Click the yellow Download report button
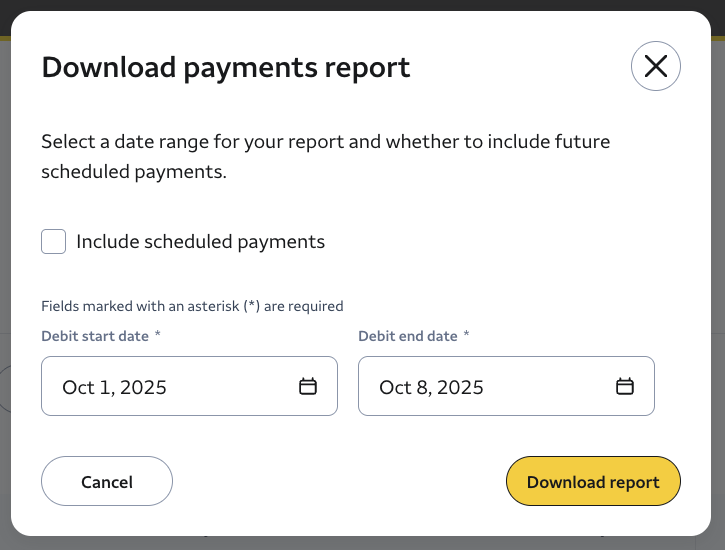Image resolution: width=725 pixels, height=550 pixels. click(x=593, y=482)
